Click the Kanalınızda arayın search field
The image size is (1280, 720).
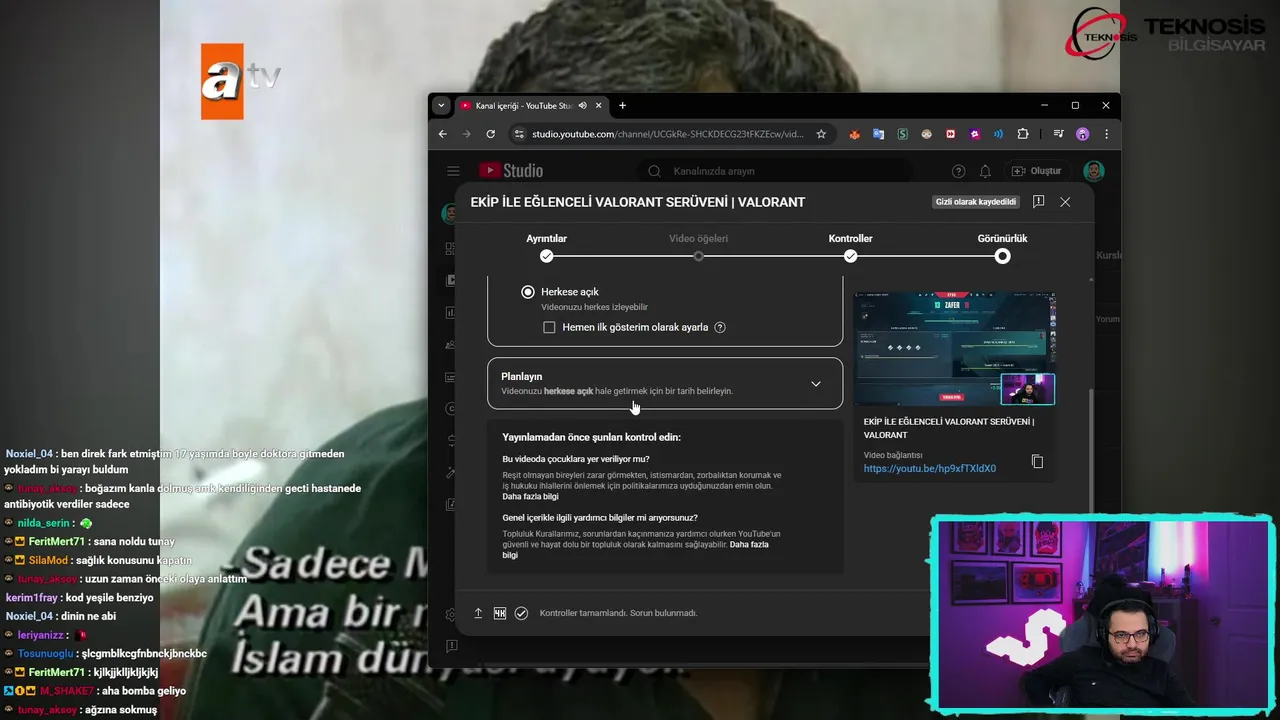[775, 171]
